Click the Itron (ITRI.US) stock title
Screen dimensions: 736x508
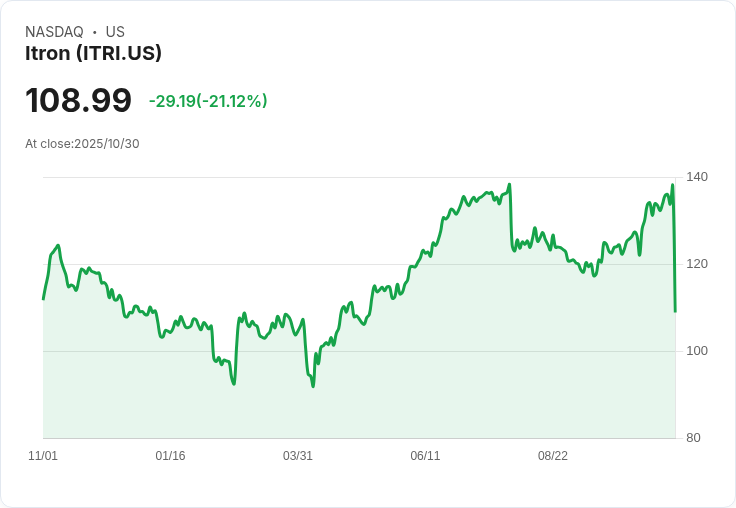[x=93, y=53]
